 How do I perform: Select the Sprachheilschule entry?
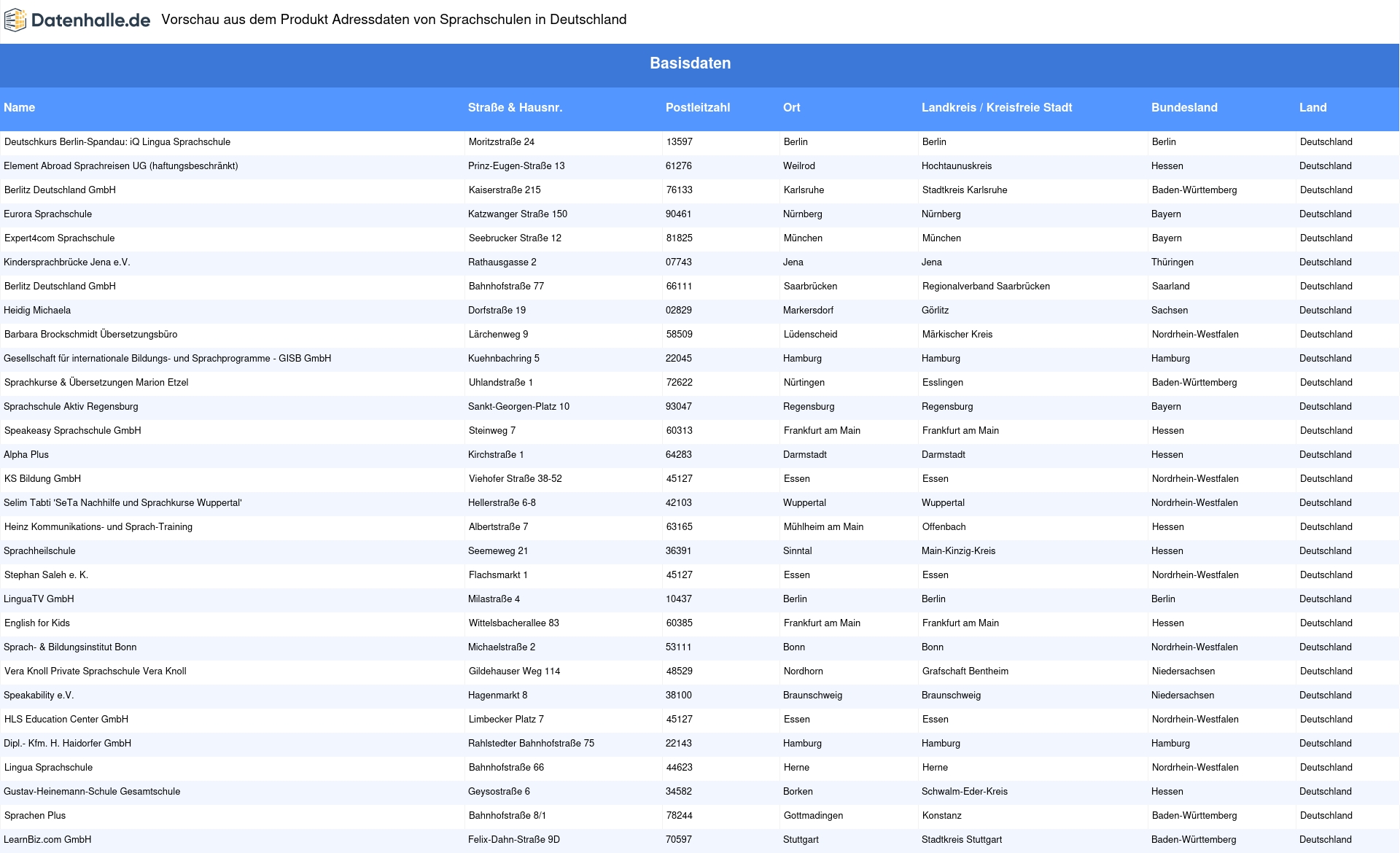coord(39,551)
